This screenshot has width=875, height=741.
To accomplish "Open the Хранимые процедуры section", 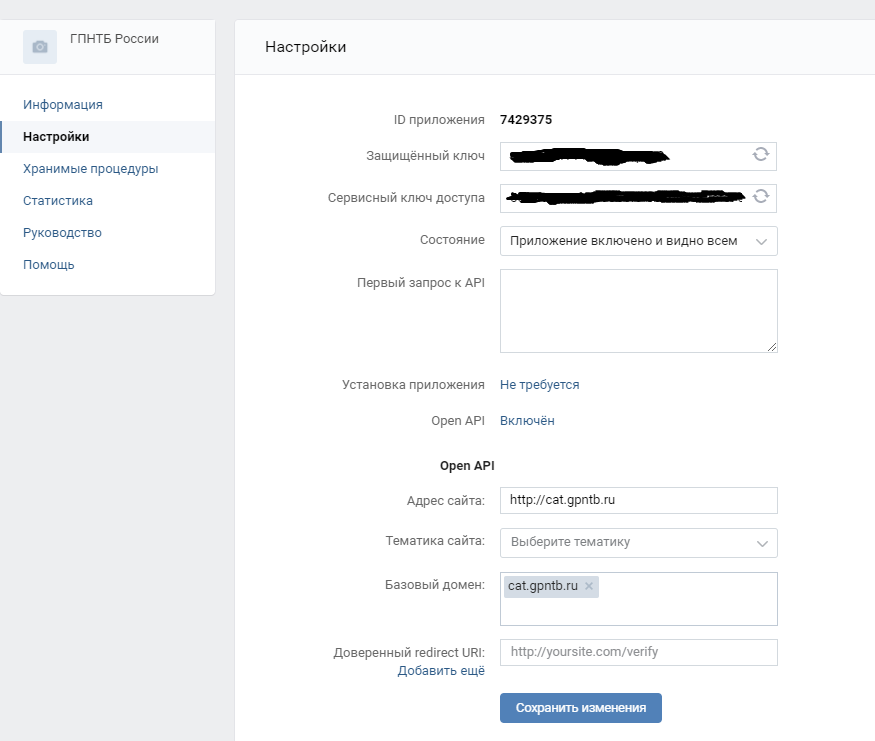I will [90, 169].
